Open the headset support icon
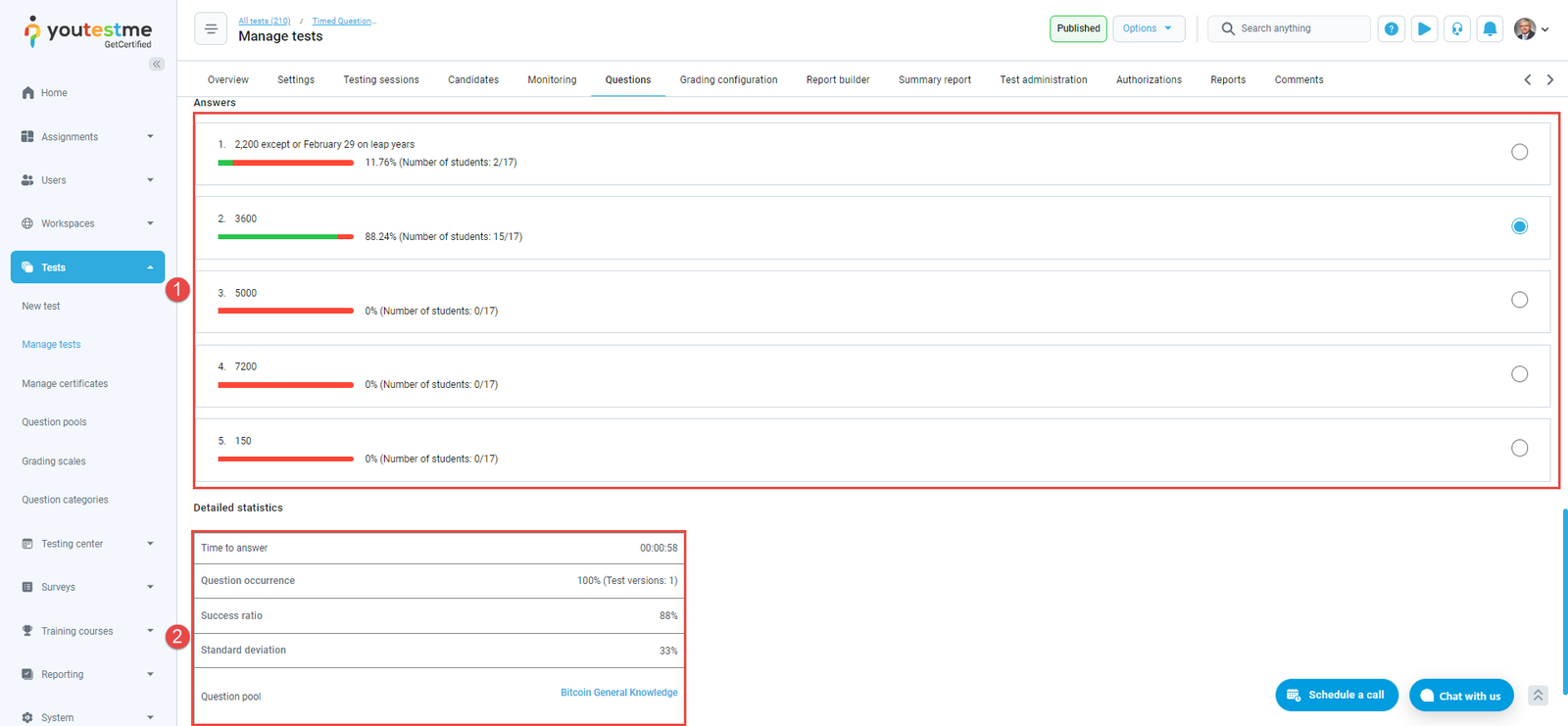The width and height of the screenshot is (1568, 726). (1457, 28)
